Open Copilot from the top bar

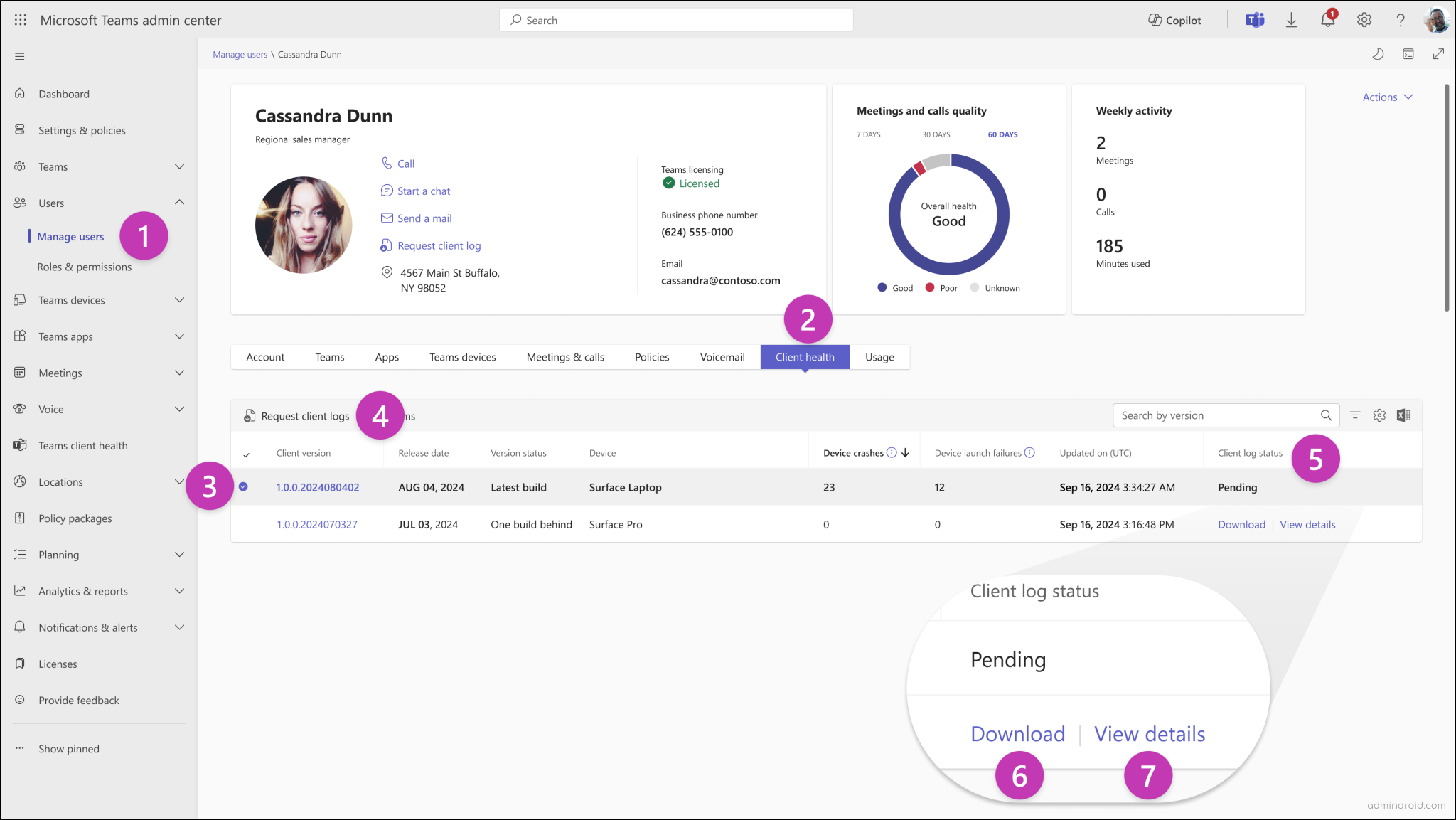1174,19
